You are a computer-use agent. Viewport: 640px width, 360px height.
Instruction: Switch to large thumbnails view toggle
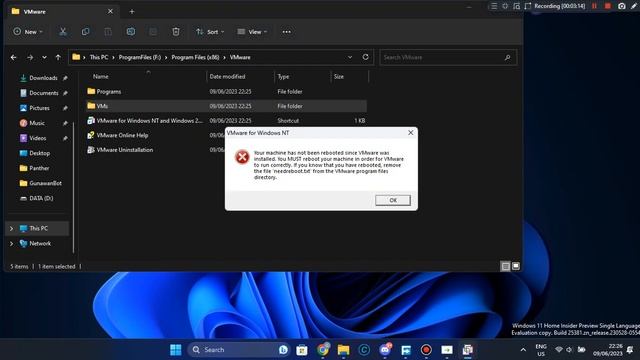click(516, 266)
